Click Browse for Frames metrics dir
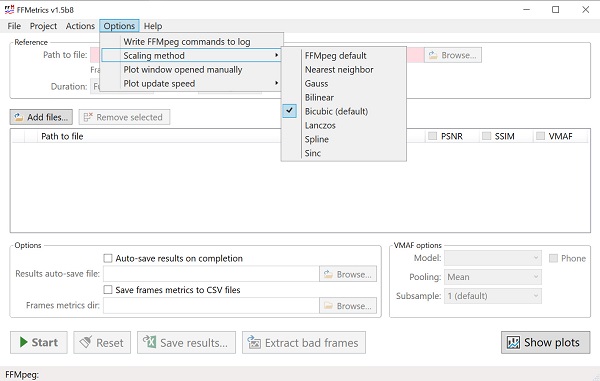 pos(348,306)
